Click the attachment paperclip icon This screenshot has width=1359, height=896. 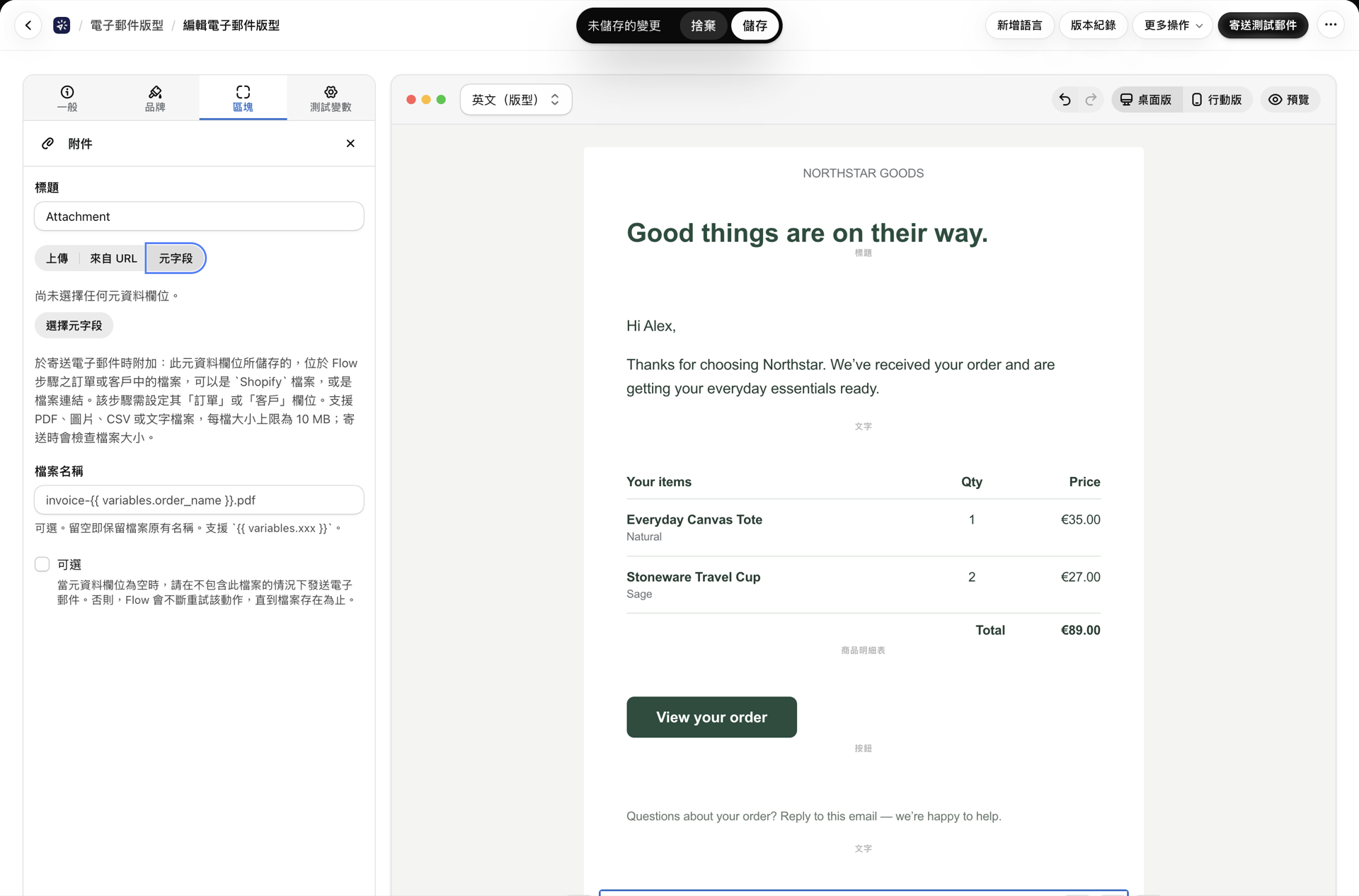pyautogui.click(x=47, y=144)
